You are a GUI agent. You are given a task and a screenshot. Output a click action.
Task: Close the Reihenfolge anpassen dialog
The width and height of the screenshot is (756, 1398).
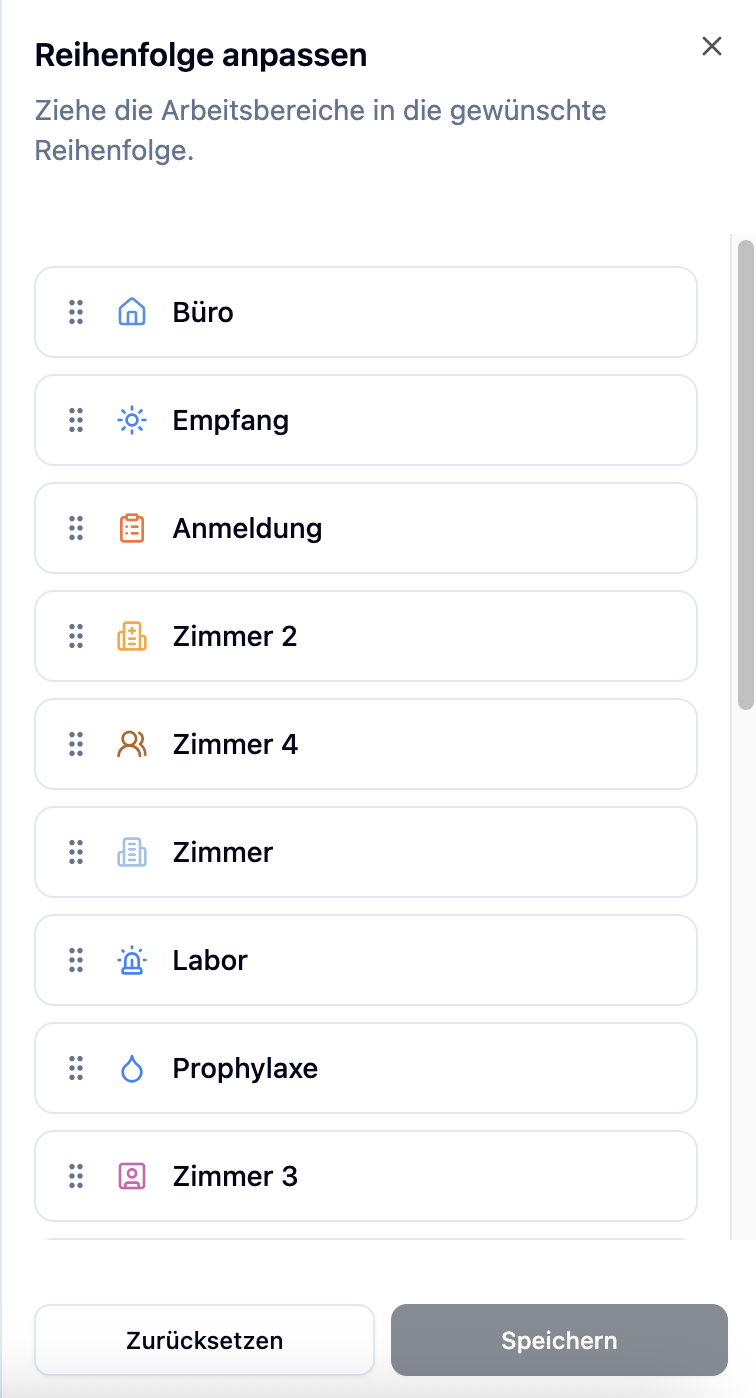click(712, 46)
